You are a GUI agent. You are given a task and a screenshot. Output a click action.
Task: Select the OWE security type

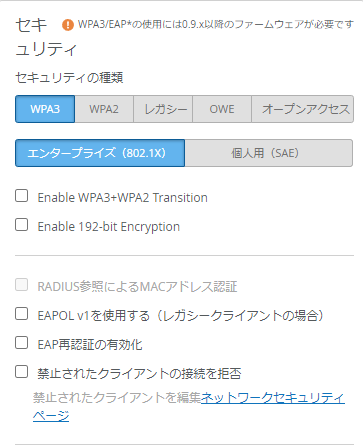222,109
